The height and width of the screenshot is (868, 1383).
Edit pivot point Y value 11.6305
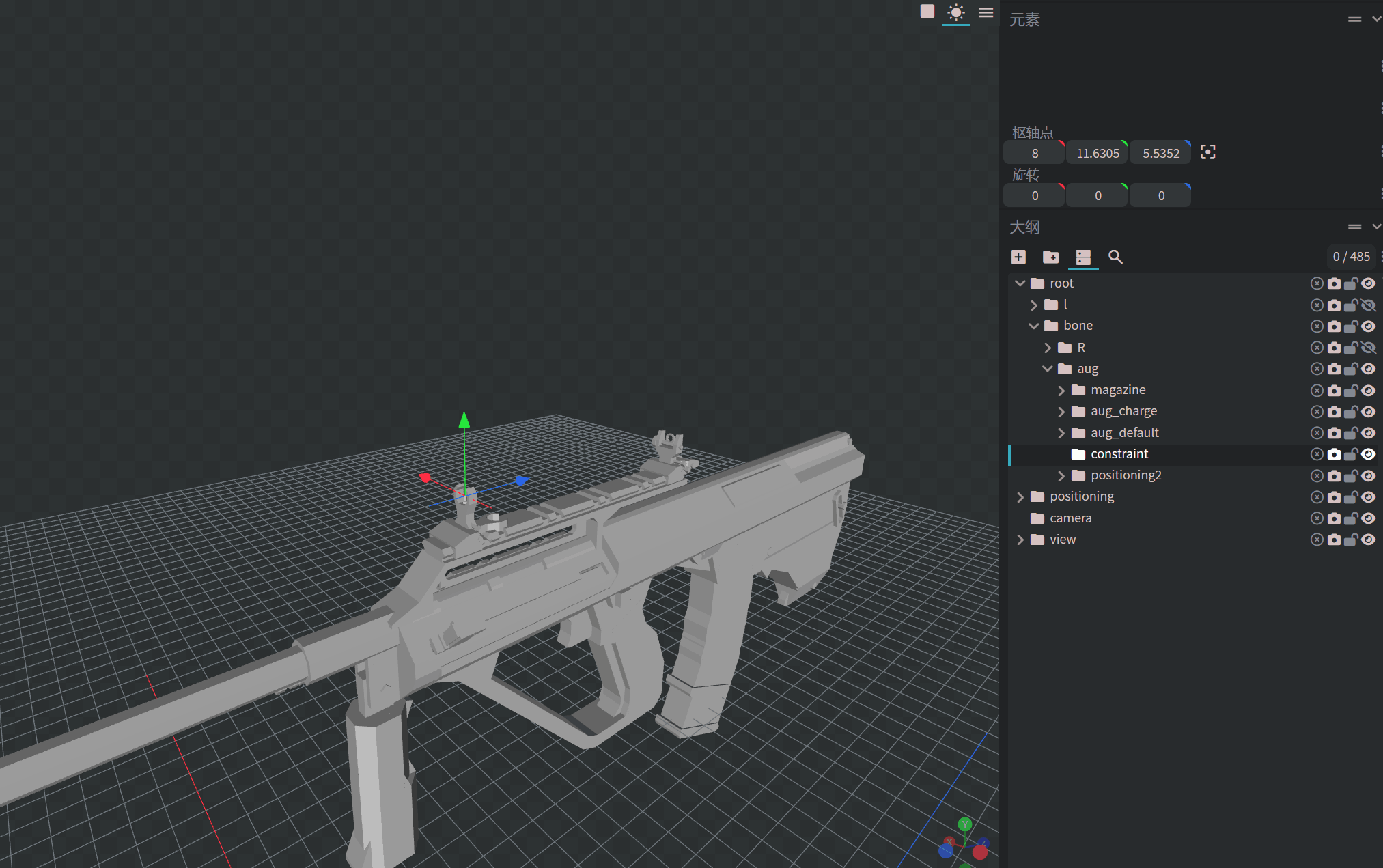[1098, 153]
